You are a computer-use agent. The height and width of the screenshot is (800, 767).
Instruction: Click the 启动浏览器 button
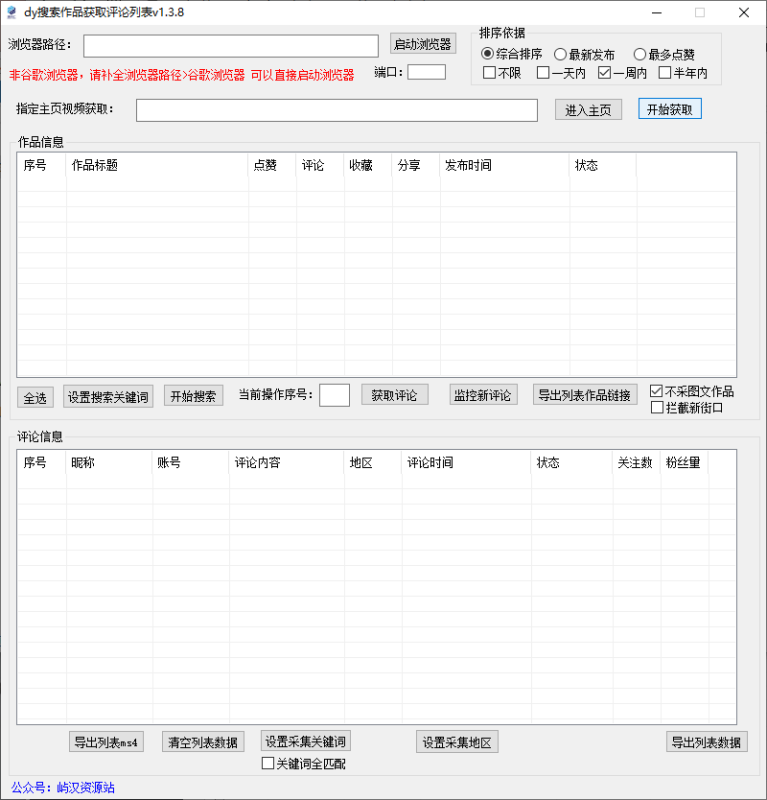point(423,44)
